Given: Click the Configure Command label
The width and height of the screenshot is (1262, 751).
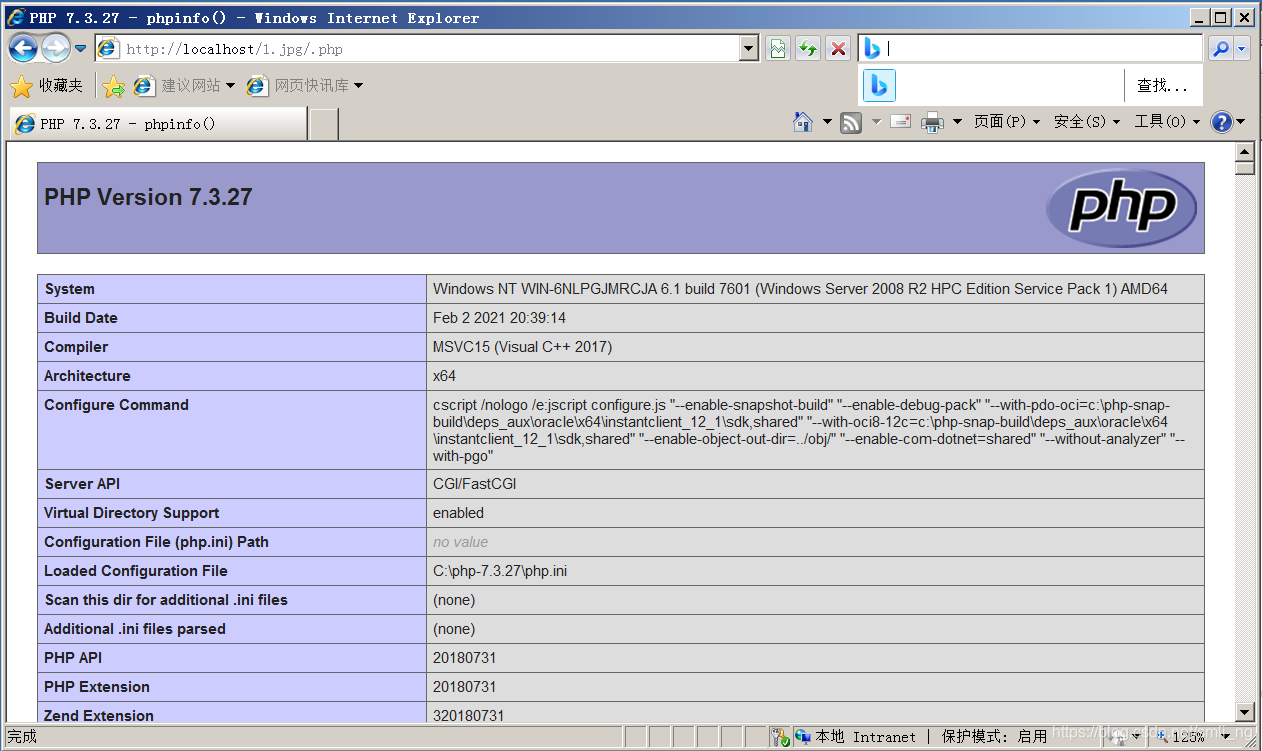Looking at the screenshot, I should (x=116, y=405).
